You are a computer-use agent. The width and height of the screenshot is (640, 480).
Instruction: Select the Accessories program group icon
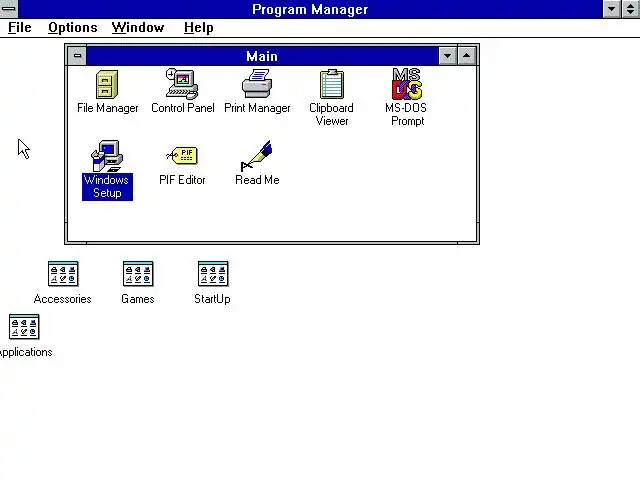[x=63, y=274]
